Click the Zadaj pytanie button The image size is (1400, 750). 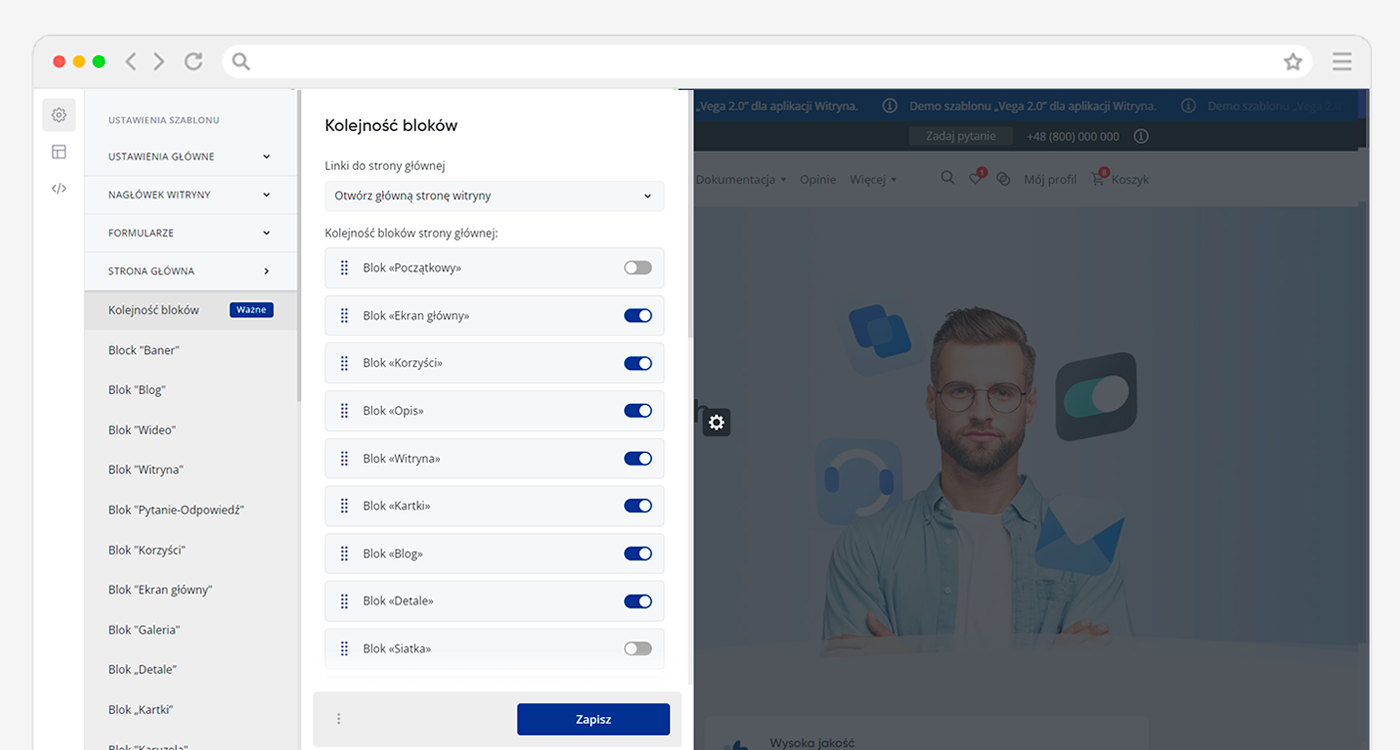960,136
